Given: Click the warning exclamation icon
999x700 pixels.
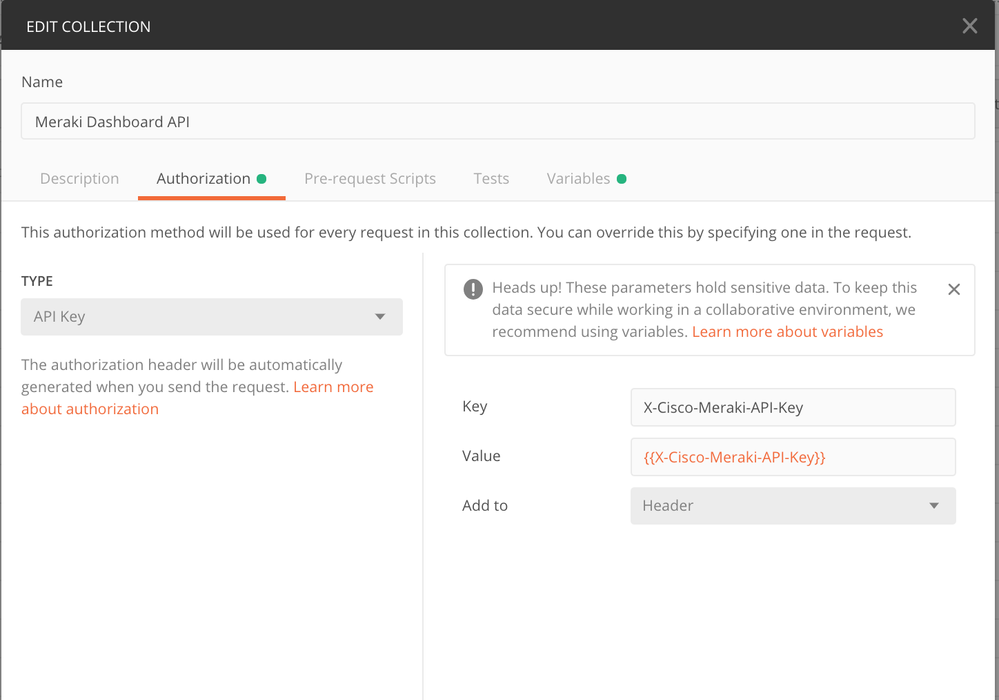Looking at the screenshot, I should (x=473, y=289).
